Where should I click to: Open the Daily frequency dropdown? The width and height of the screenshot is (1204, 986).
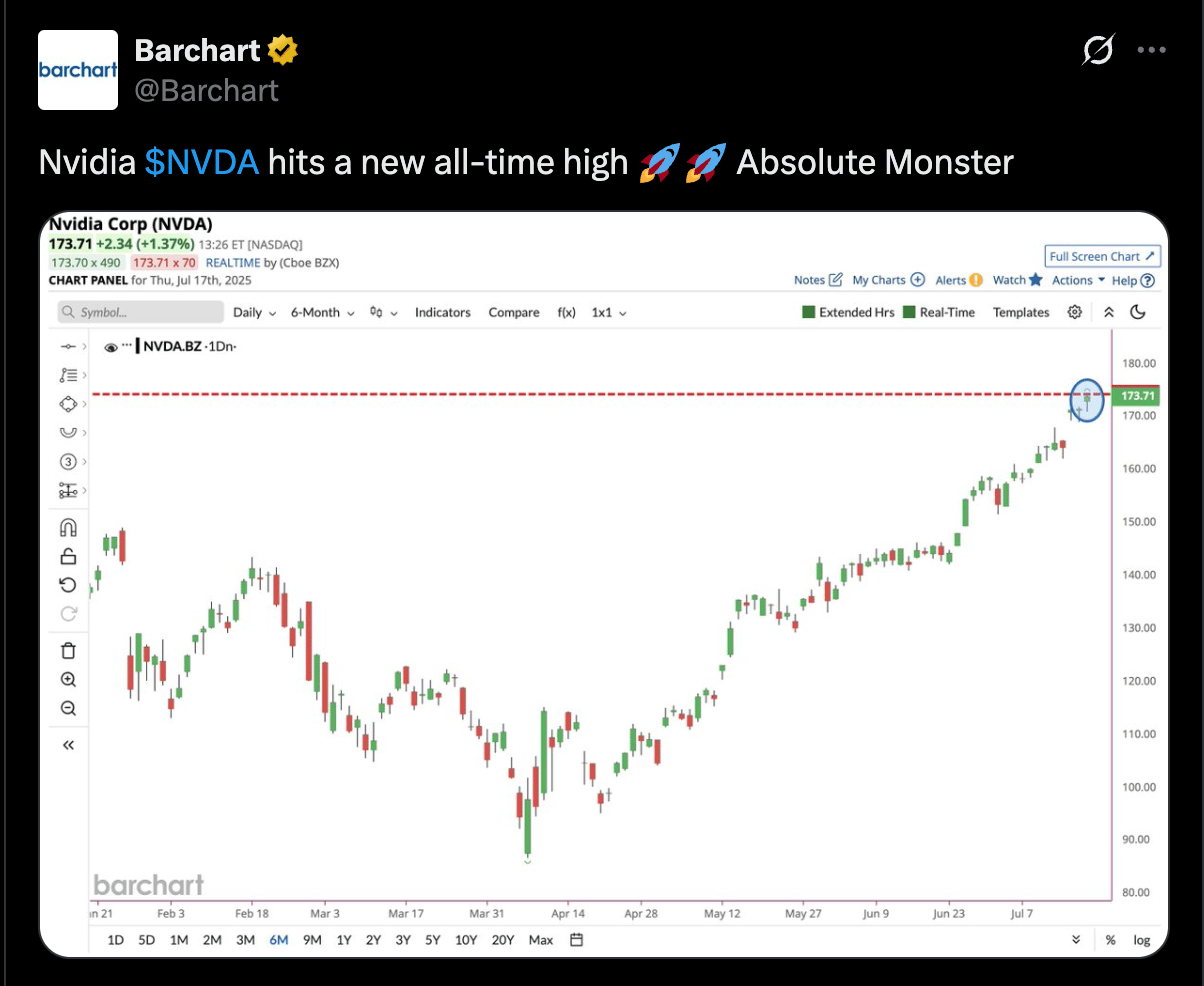pos(254,312)
